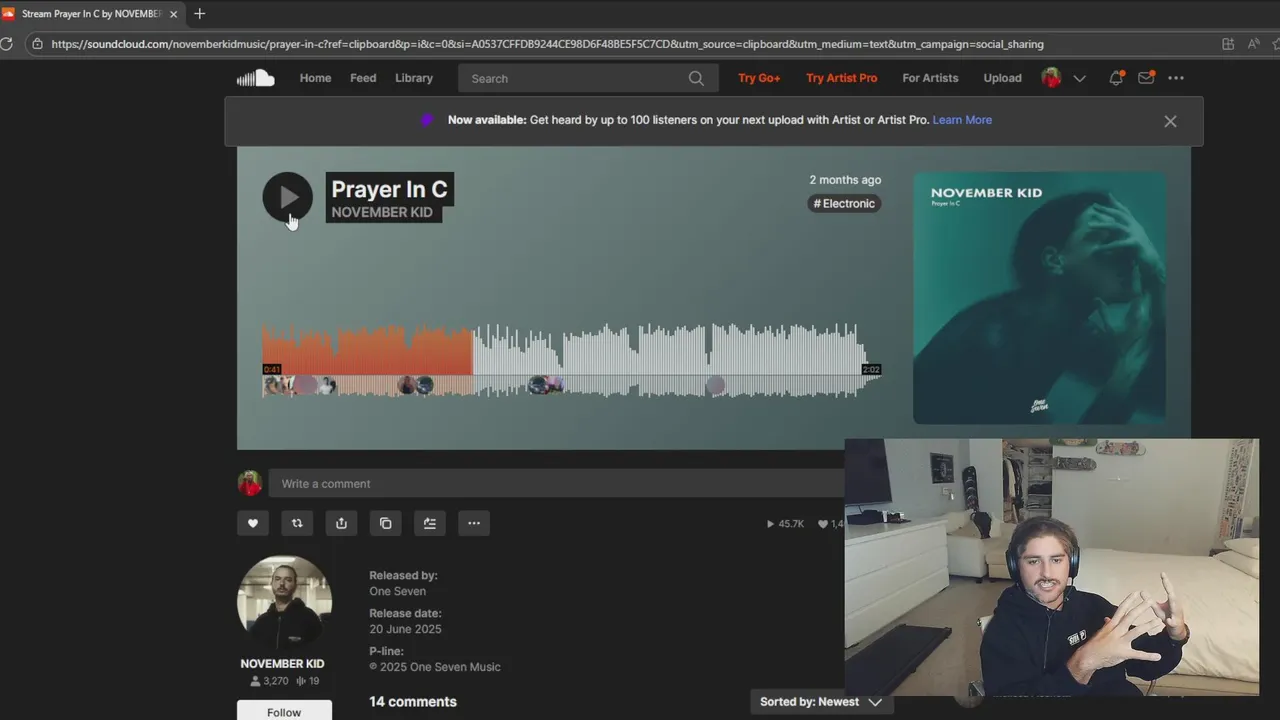This screenshot has height=720, width=1280.
Task: Open track more actions ellipsis button
Action: click(x=474, y=523)
